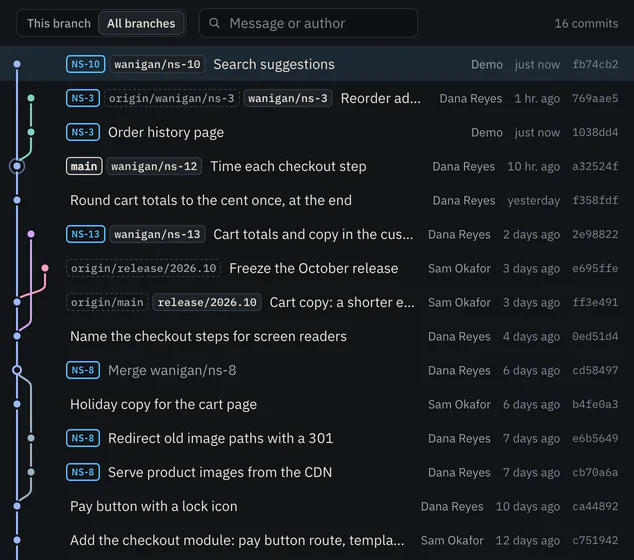
Task: Select Pay button with a lock icon commit
Action: [154, 506]
